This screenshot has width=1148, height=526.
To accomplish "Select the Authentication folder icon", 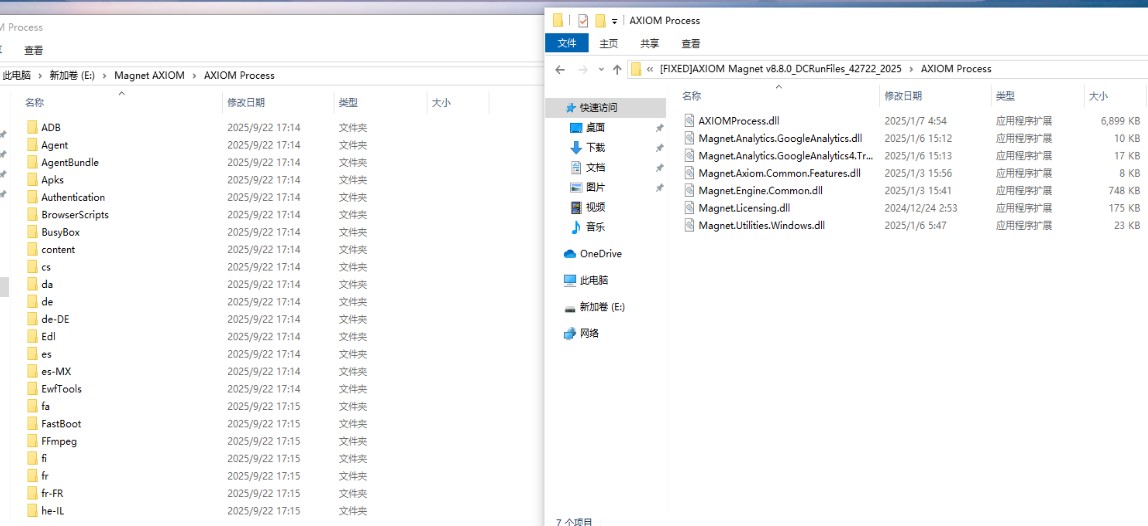I will pos(31,197).
